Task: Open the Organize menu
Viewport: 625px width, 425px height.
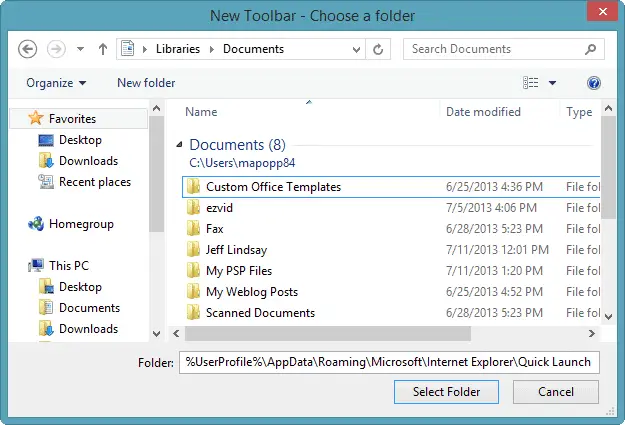Action: (56, 83)
